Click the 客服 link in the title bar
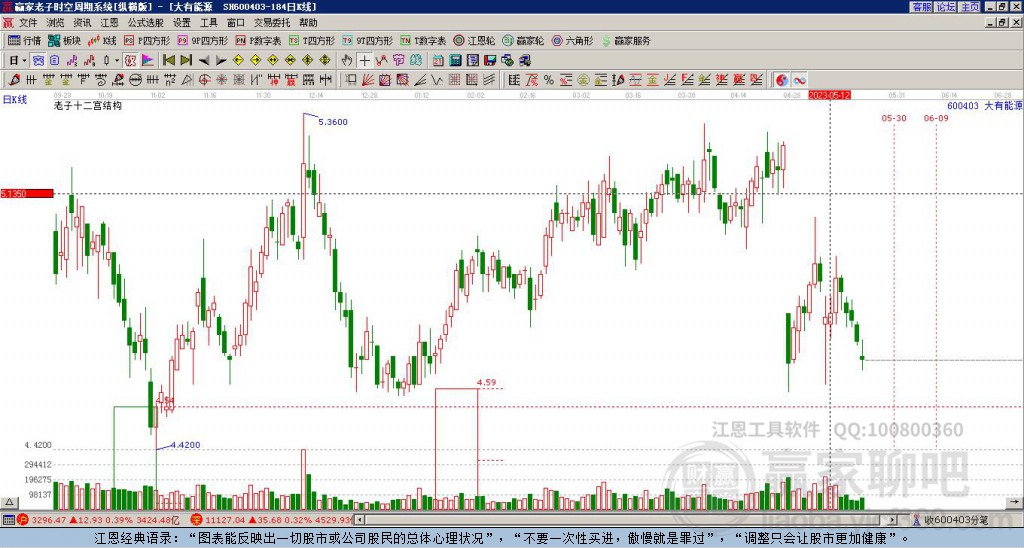Screen dimensions: 1024x548 click(921, 7)
